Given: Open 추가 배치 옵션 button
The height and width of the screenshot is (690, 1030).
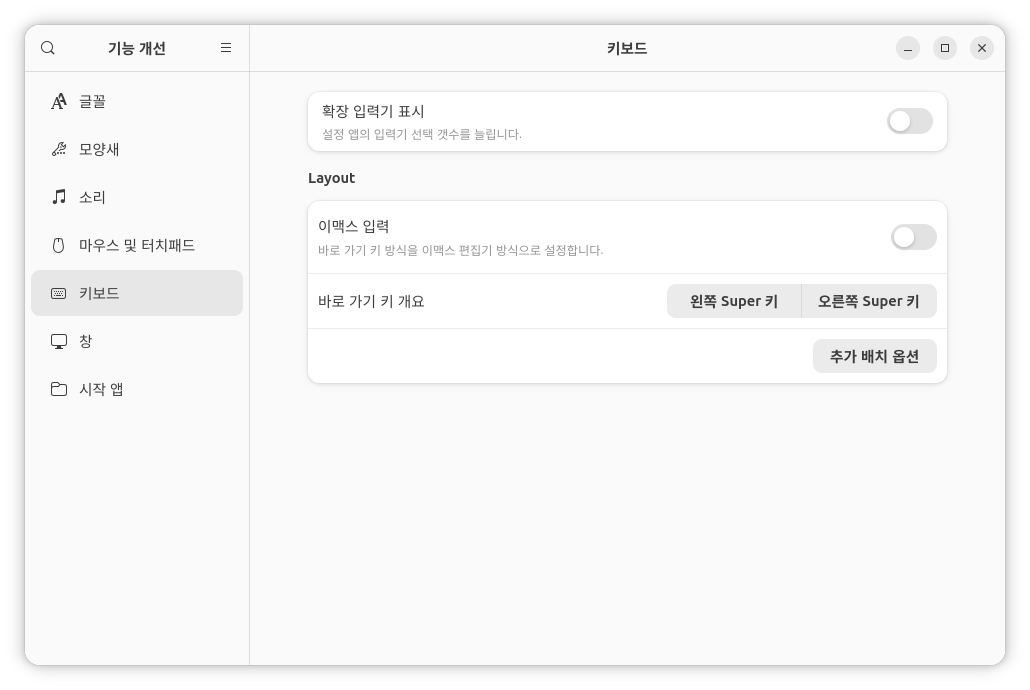Looking at the screenshot, I should 874,356.
